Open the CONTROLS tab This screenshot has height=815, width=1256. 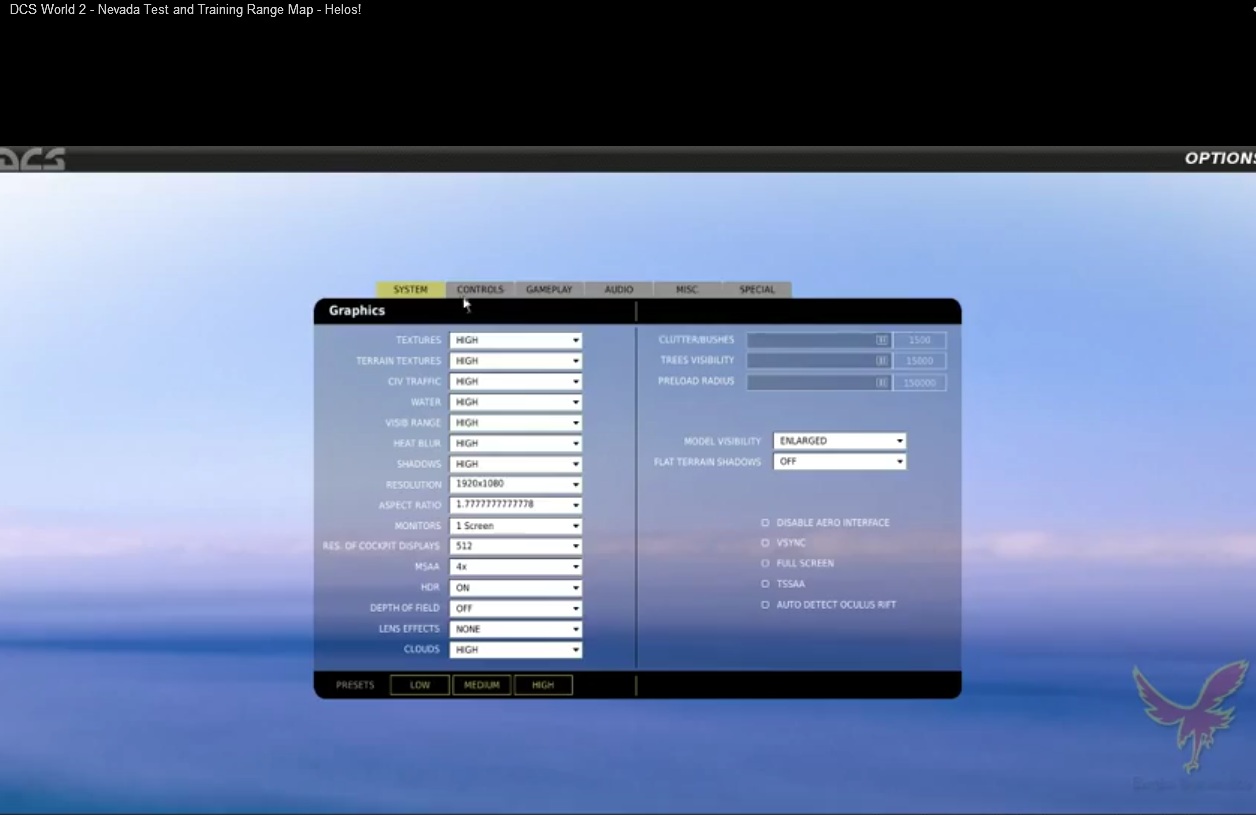pyautogui.click(x=480, y=290)
